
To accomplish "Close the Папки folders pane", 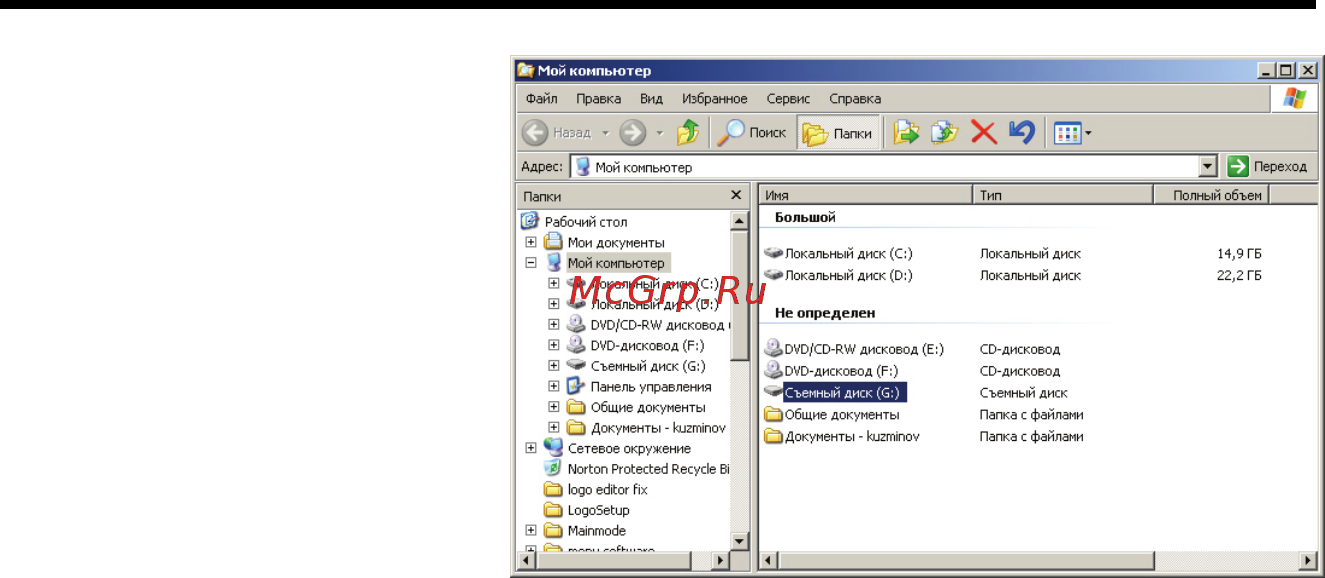I will pos(736,196).
